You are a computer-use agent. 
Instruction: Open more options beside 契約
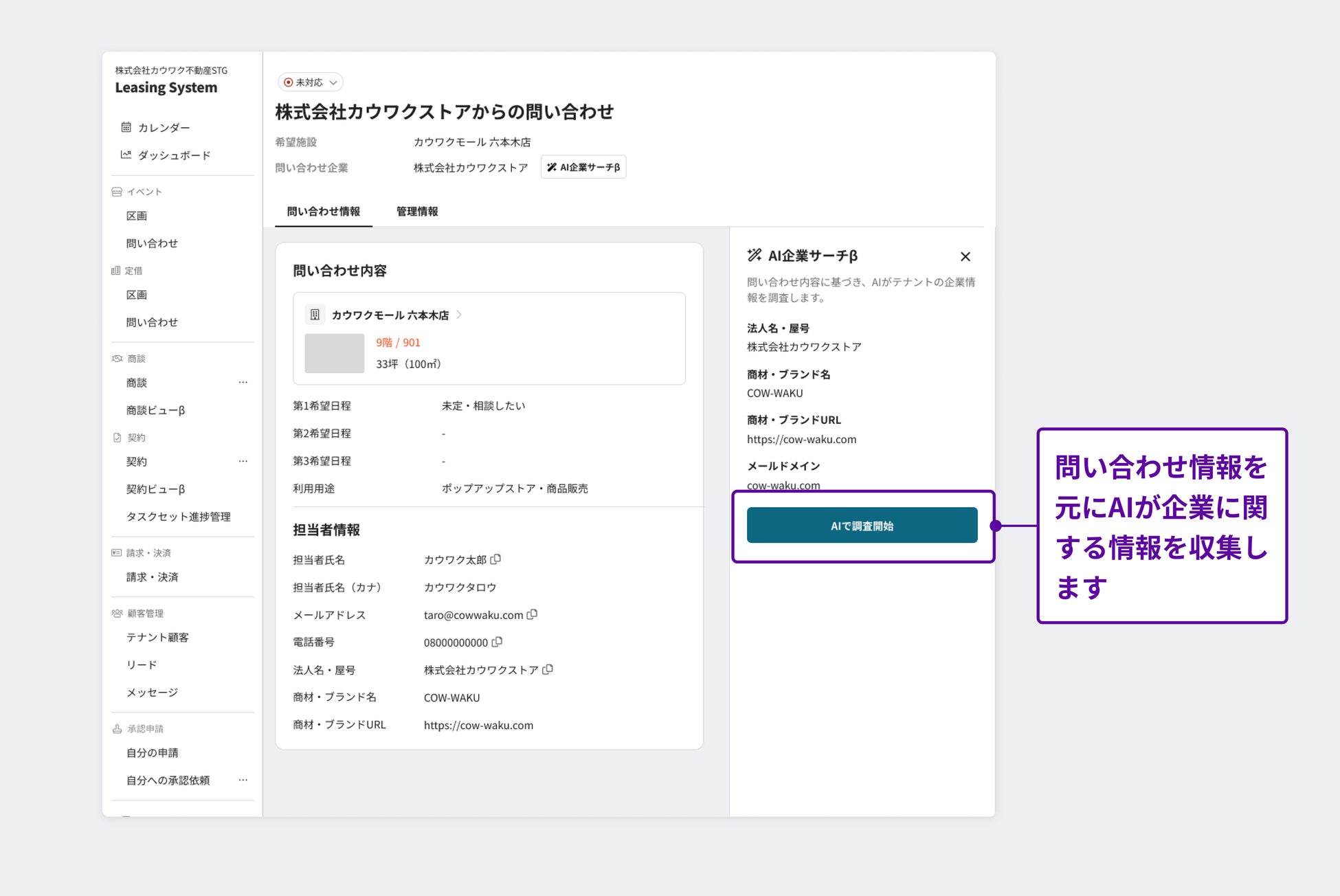(243, 462)
